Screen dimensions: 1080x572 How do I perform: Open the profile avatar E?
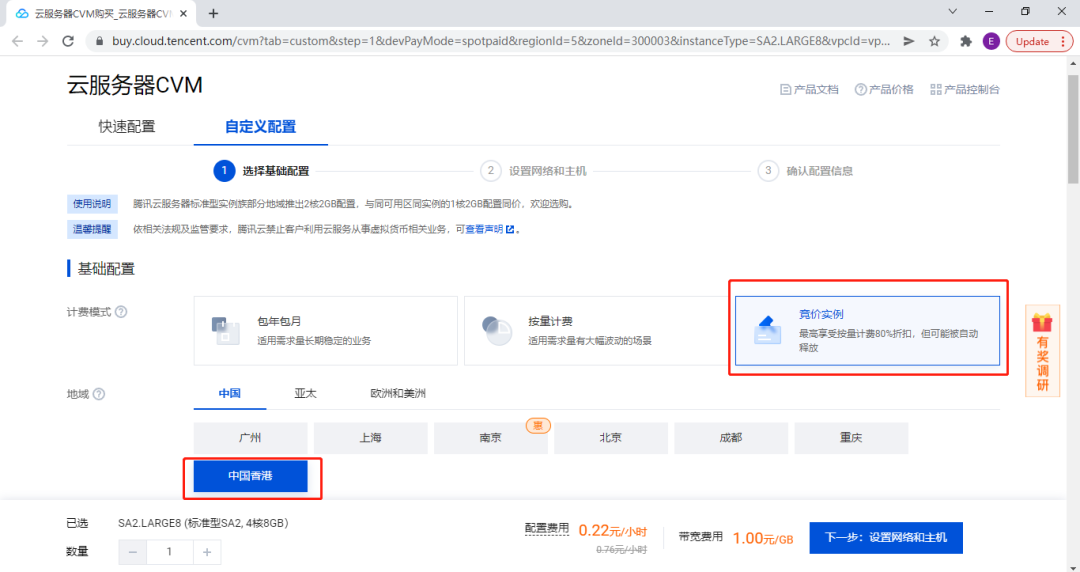[x=990, y=41]
